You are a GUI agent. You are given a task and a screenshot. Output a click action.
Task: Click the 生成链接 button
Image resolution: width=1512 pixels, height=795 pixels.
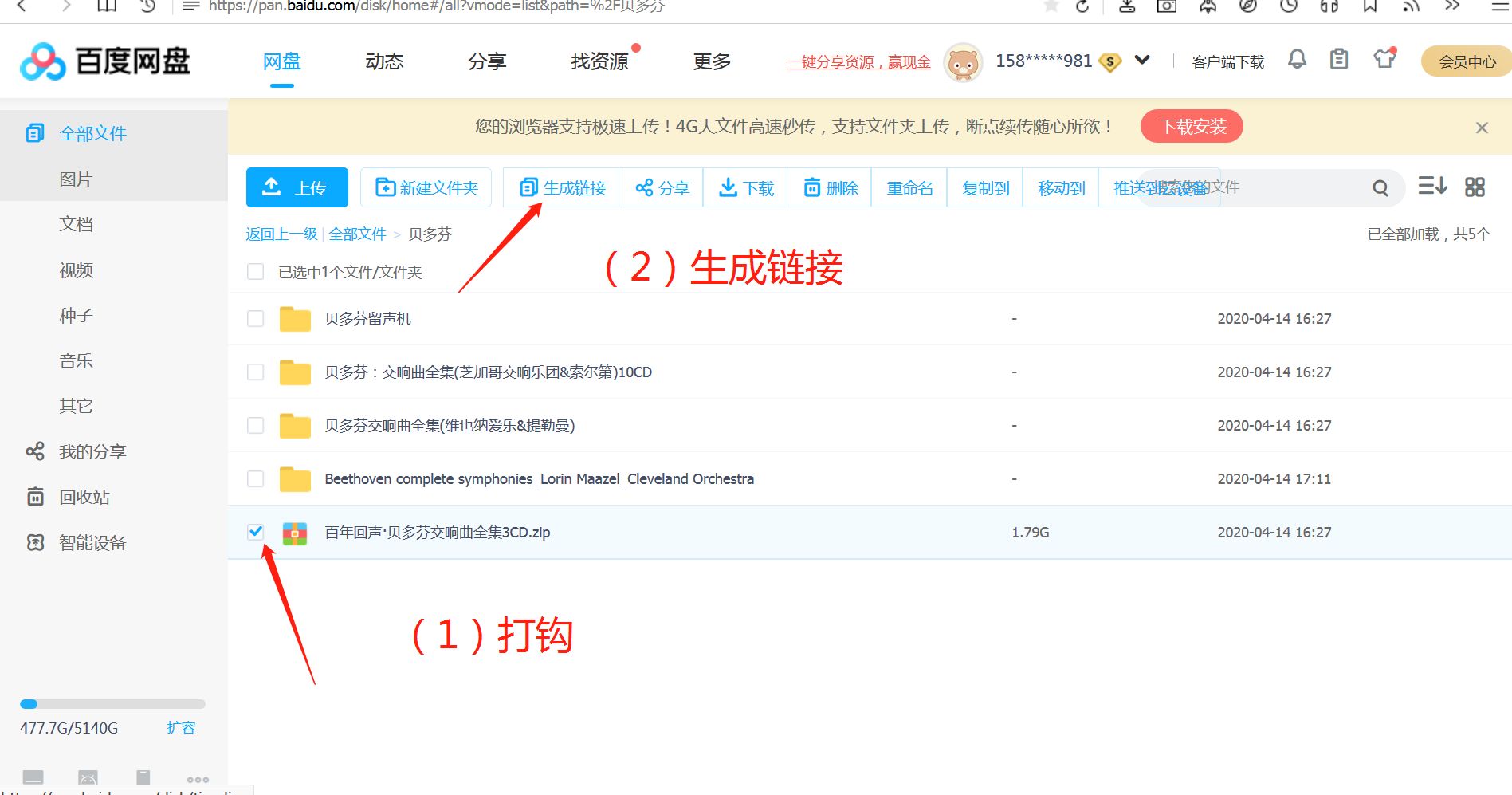point(563,188)
